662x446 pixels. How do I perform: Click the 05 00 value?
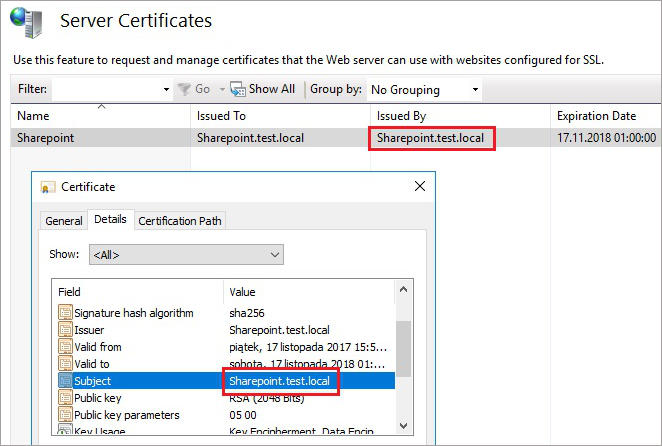tap(243, 415)
